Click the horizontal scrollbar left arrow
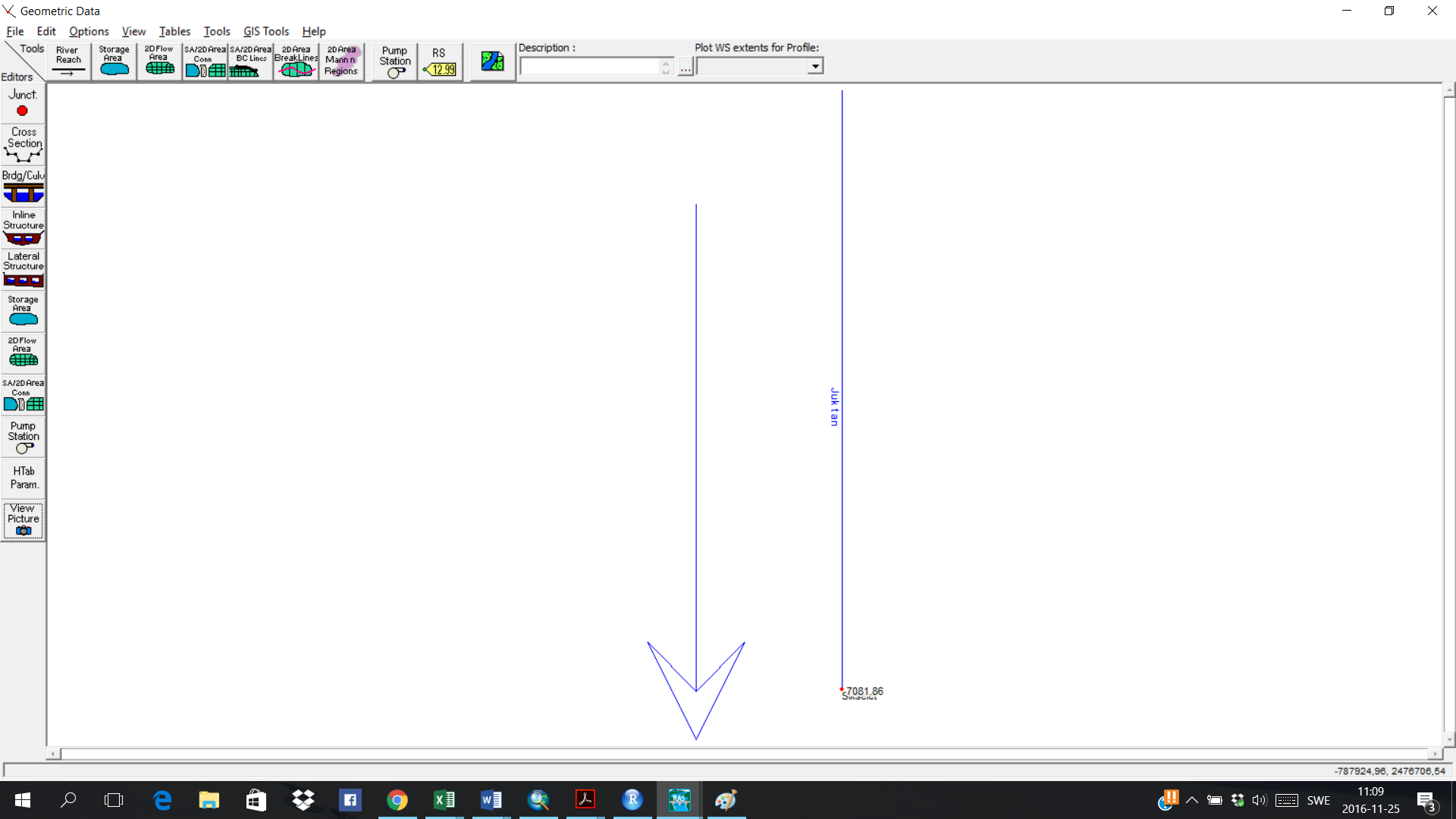 (x=53, y=754)
